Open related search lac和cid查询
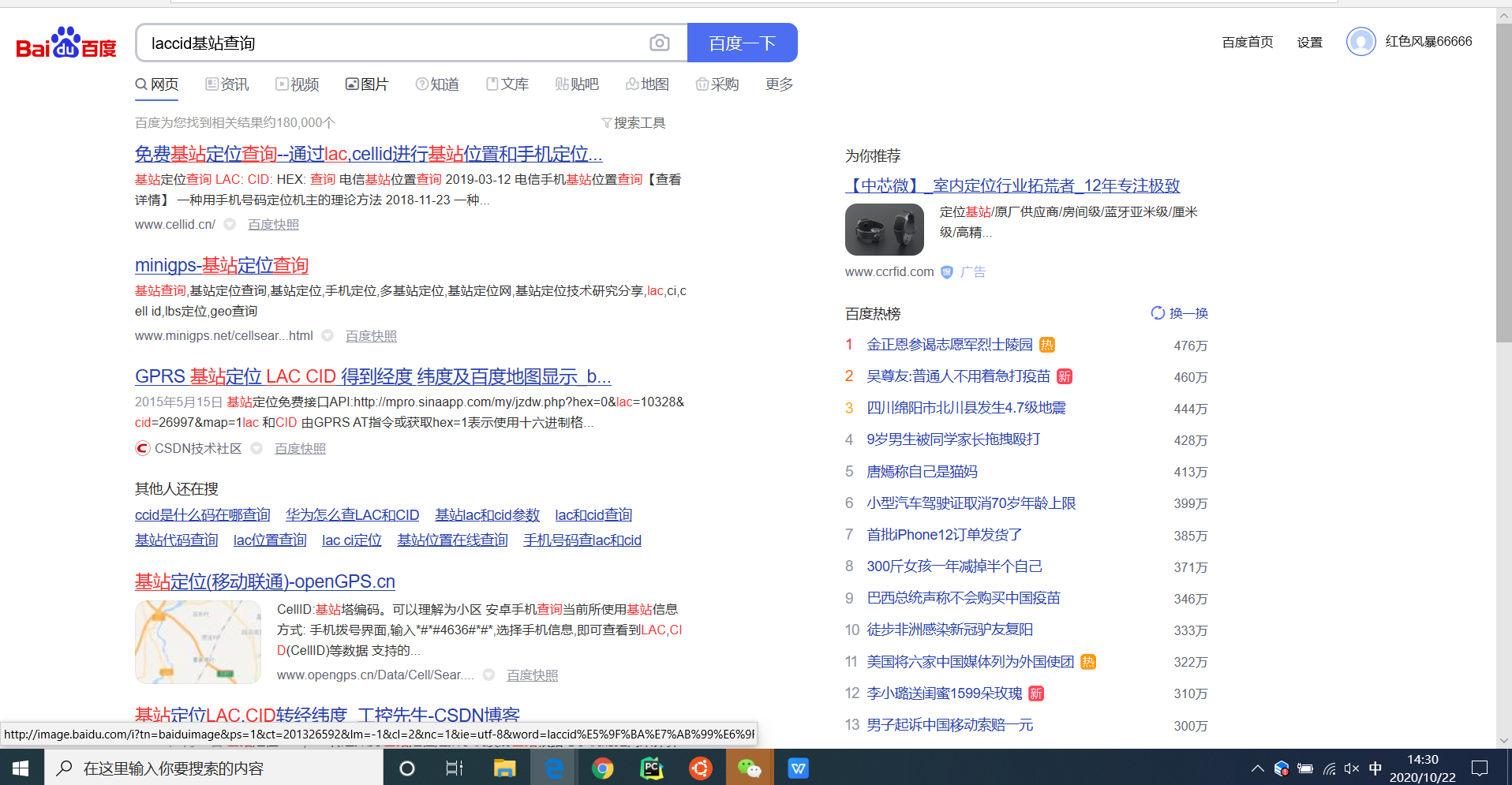 [x=594, y=515]
